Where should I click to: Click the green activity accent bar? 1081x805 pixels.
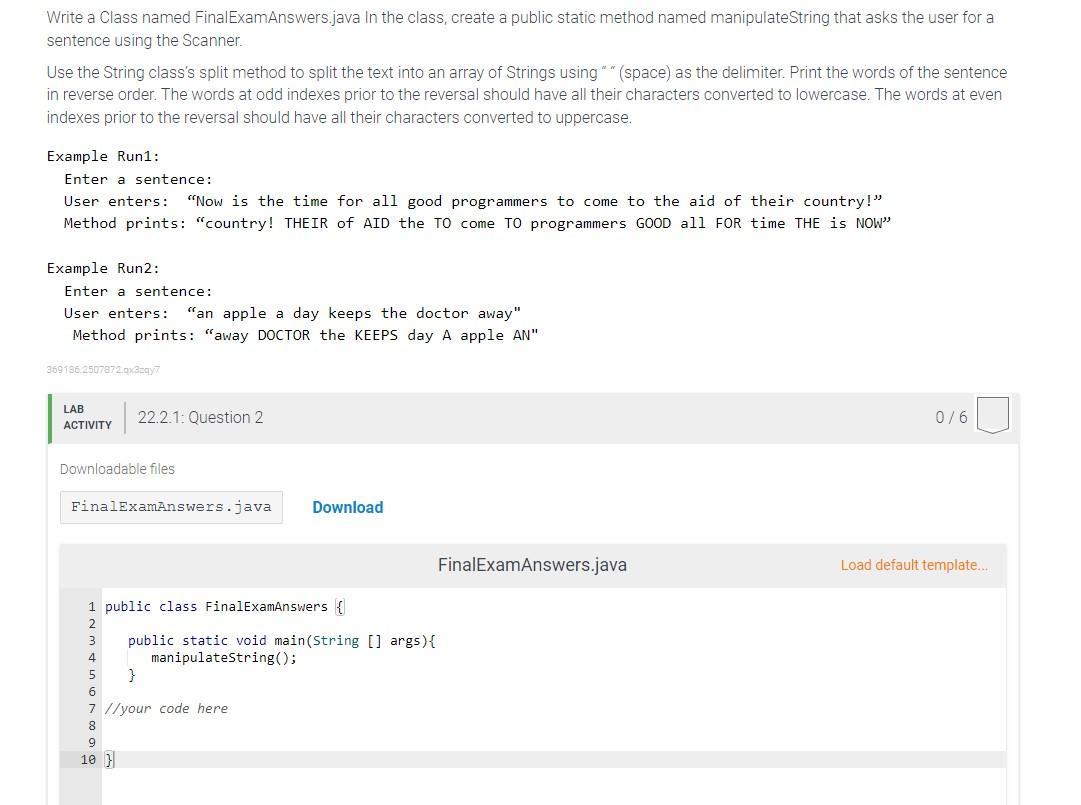point(48,417)
